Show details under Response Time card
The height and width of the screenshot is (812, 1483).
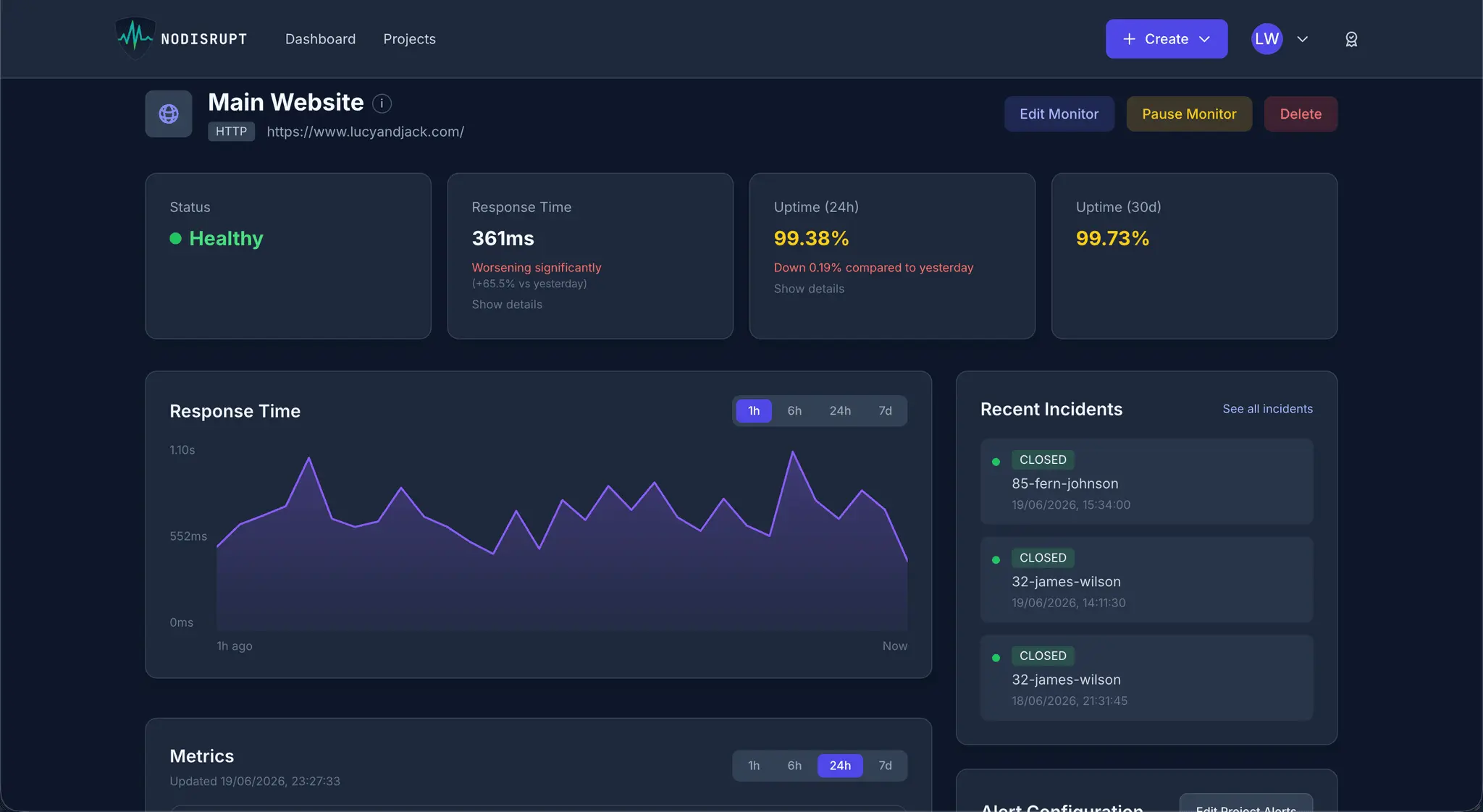tap(507, 305)
